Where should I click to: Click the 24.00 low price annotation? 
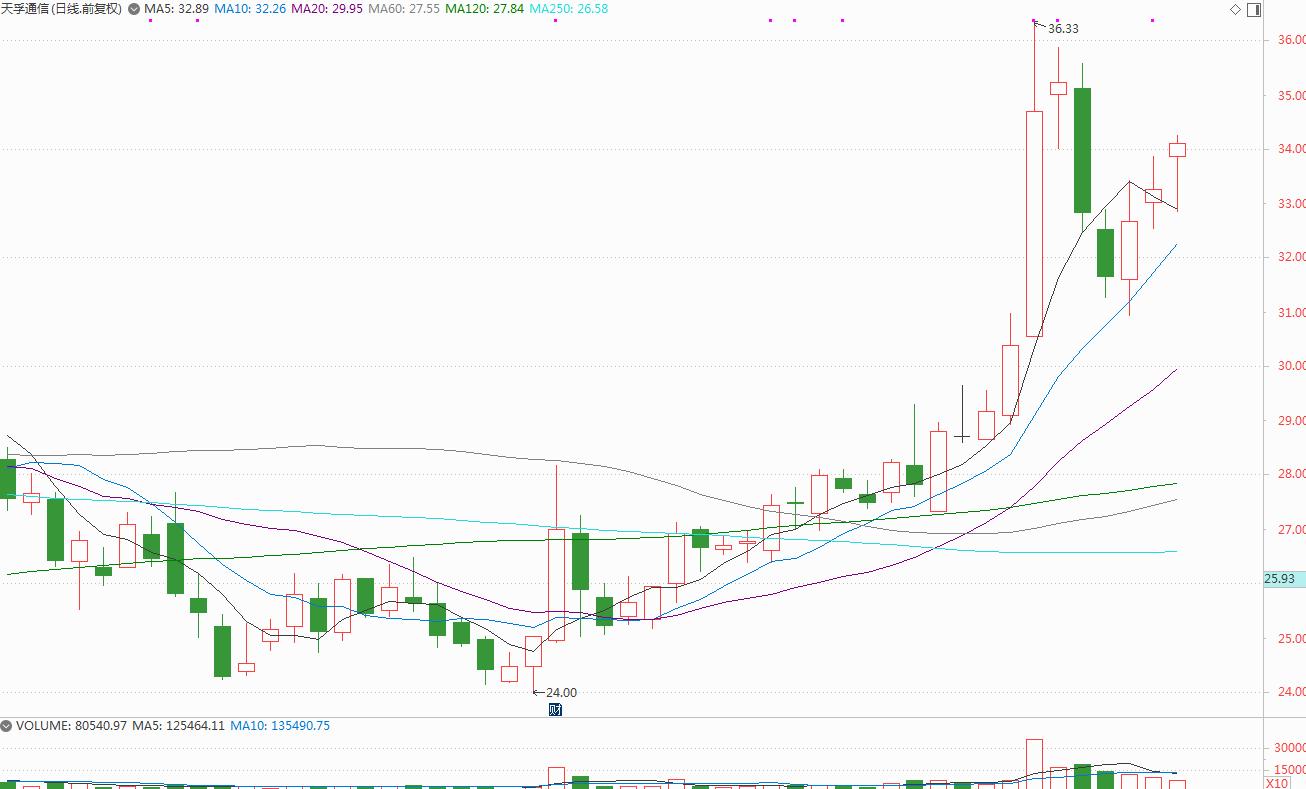click(561, 692)
